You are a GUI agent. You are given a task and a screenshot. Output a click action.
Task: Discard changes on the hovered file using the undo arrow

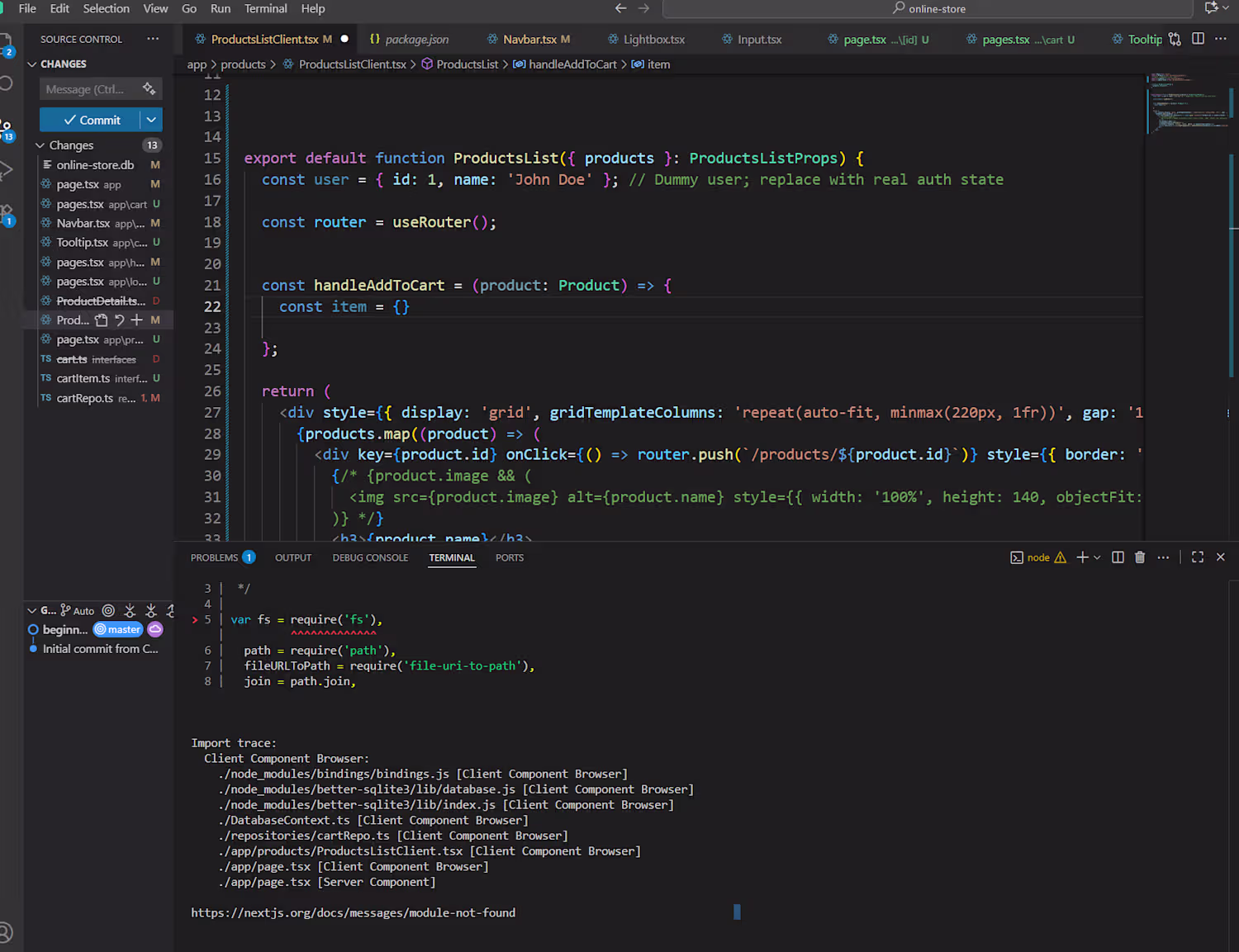tap(119, 320)
